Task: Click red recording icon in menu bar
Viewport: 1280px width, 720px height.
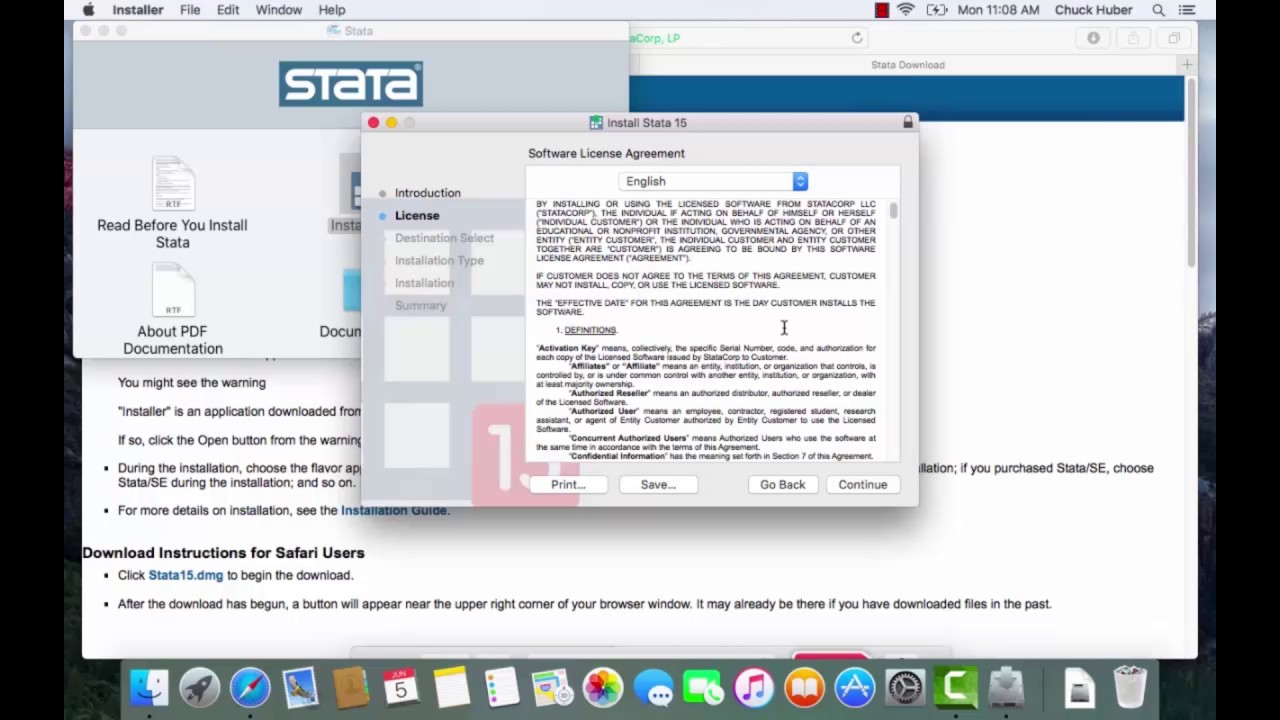Action: pyautogui.click(x=881, y=10)
